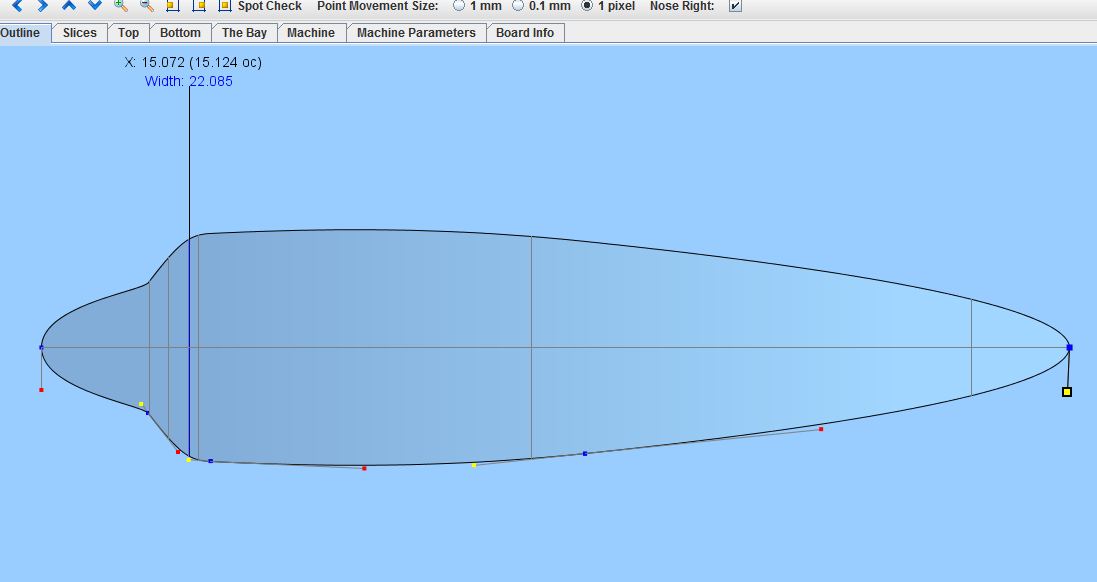Click the blue down arrow icon
The width and height of the screenshot is (1097, 582).
coord(95,5)
